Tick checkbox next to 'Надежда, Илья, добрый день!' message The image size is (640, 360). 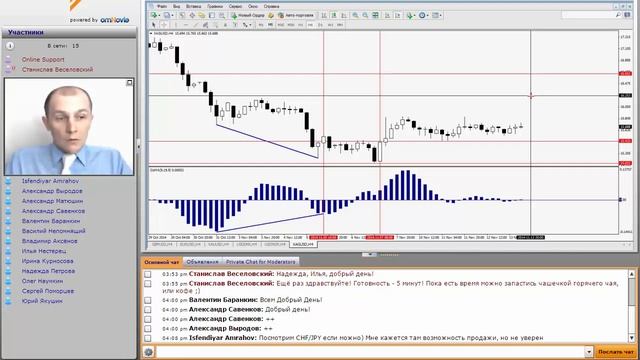148,274
